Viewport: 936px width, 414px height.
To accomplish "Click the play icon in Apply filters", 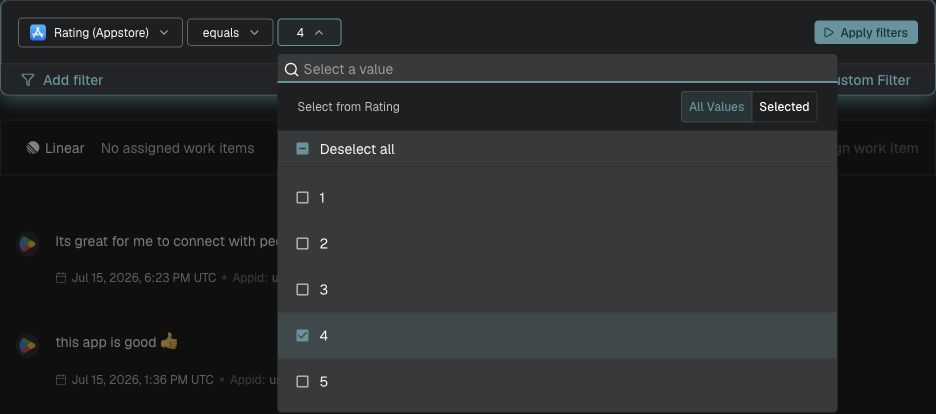I will pos(829,32).
